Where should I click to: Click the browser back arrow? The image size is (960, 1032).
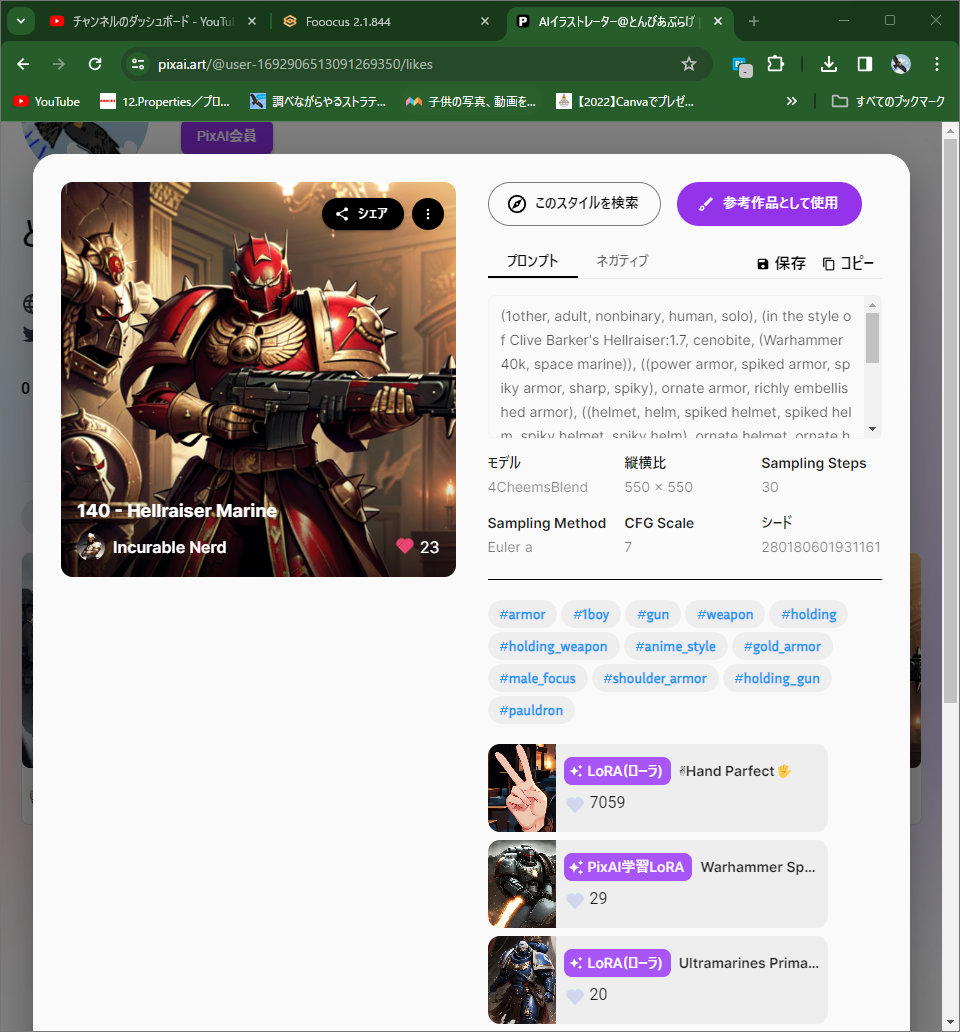[x=23, y=64]
